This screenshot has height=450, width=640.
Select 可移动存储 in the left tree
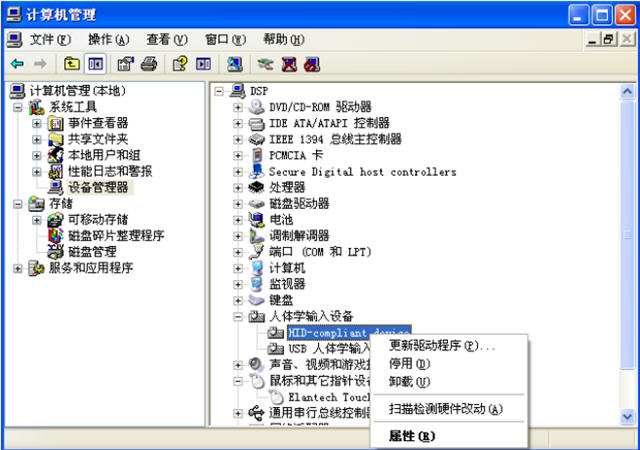tap(98, 220)
